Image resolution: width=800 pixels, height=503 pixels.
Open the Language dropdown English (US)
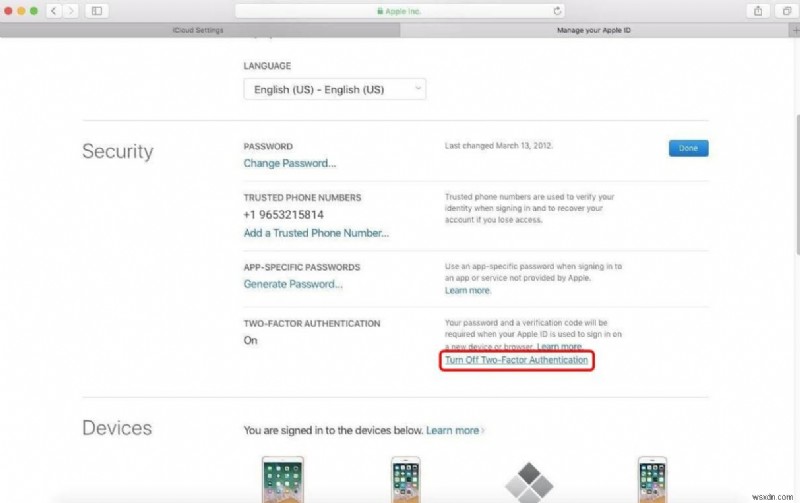335,89
